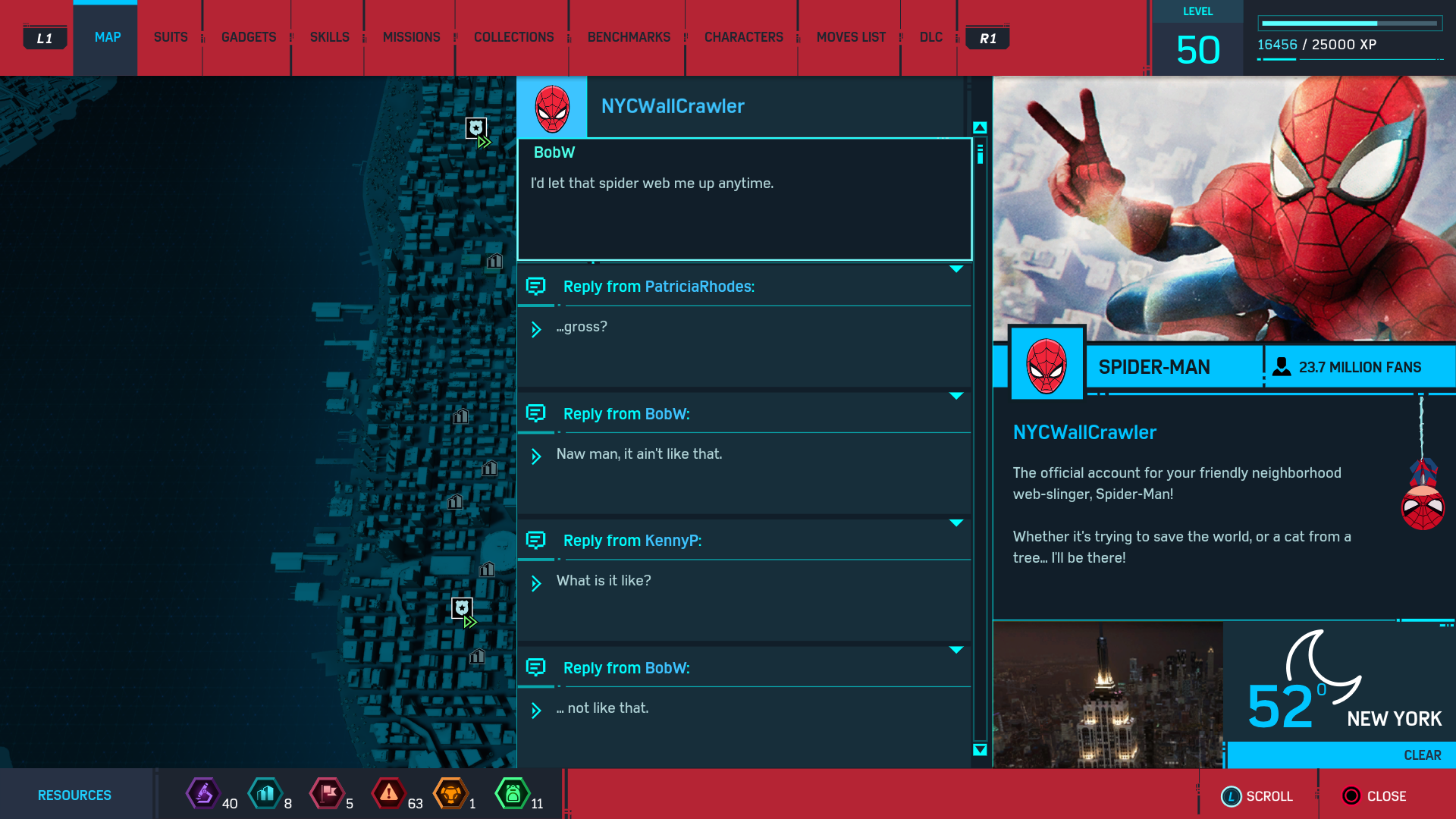Open the MISSIONS tab
1456x819 pixels.
tap(411, 37)
